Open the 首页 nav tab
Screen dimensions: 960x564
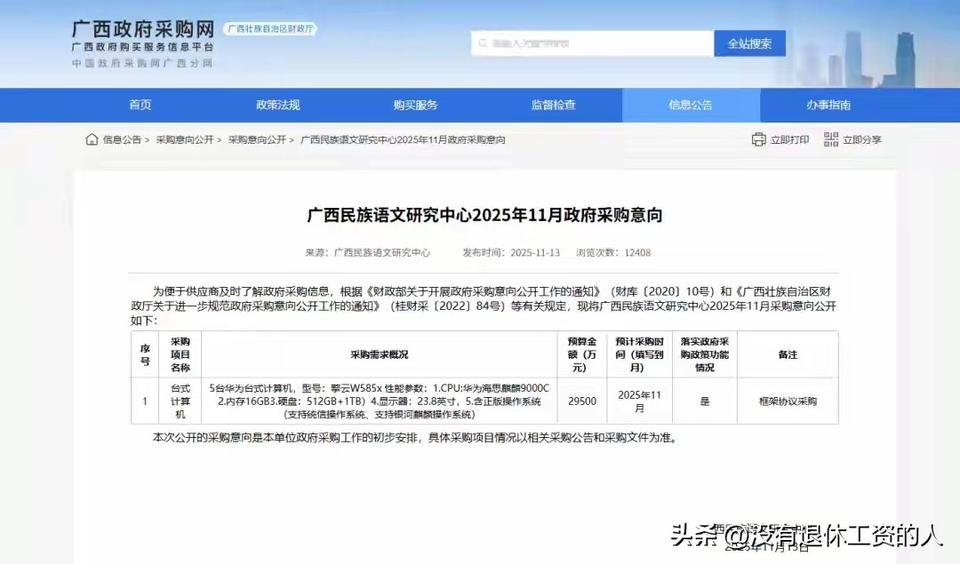click(x=140, y=105)
